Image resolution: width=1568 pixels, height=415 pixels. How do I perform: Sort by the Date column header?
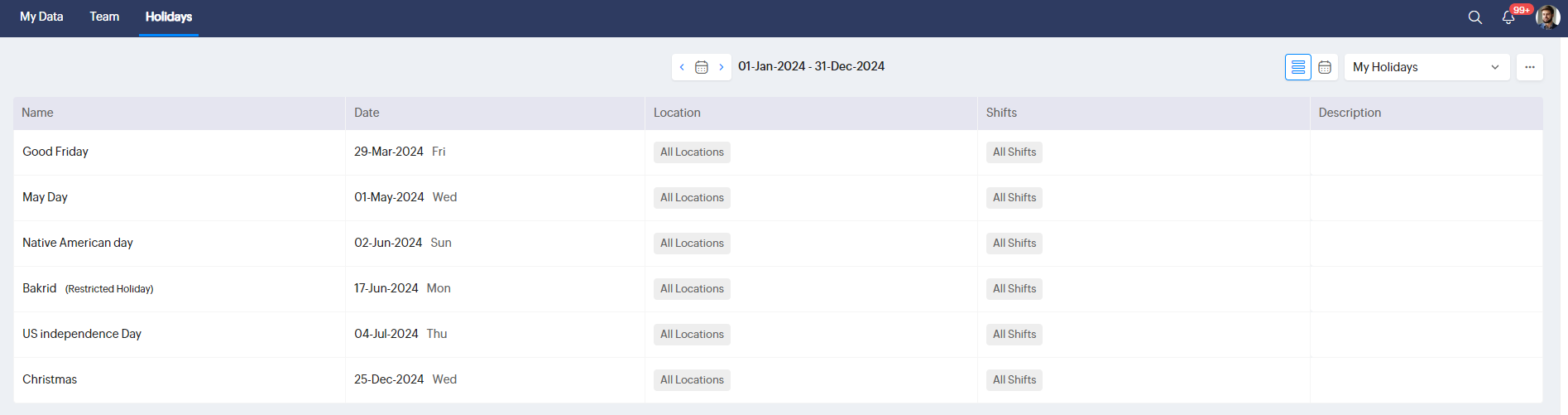point(367,113)
